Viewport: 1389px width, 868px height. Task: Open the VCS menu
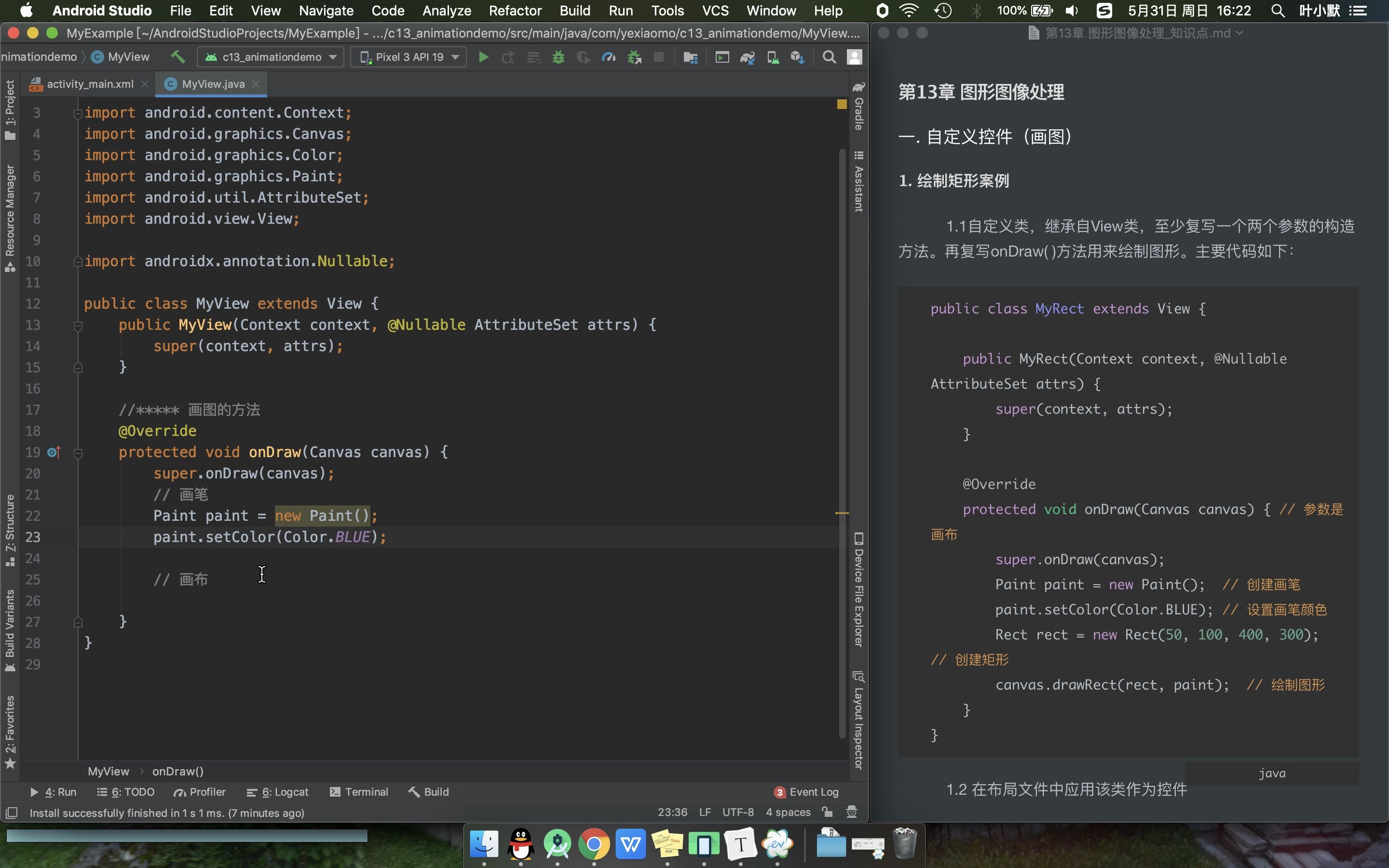pyautogui.click(x=715, y=10)
